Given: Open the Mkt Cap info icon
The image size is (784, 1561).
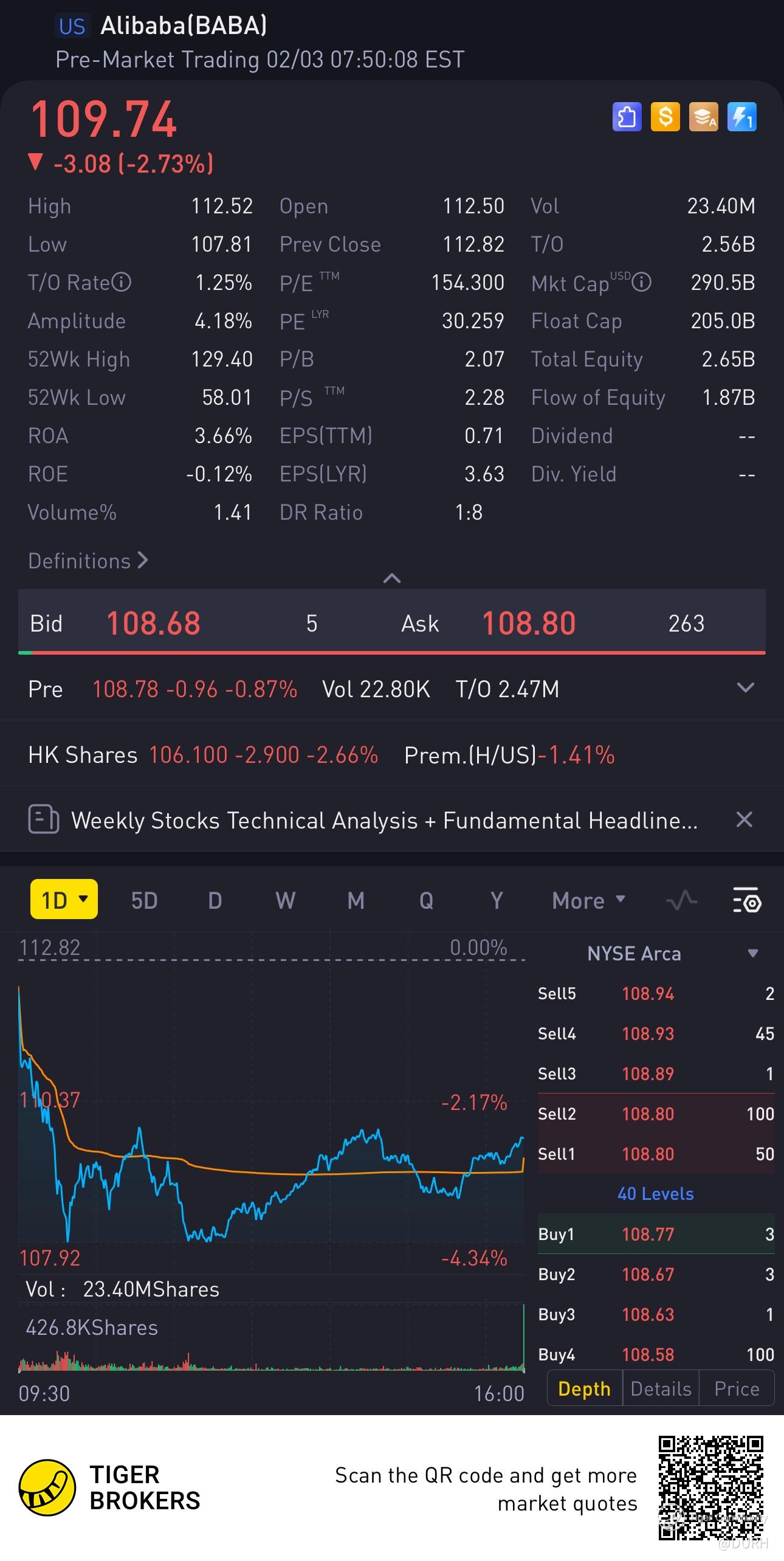Looking at the screenshot, I should pos(641,283).
